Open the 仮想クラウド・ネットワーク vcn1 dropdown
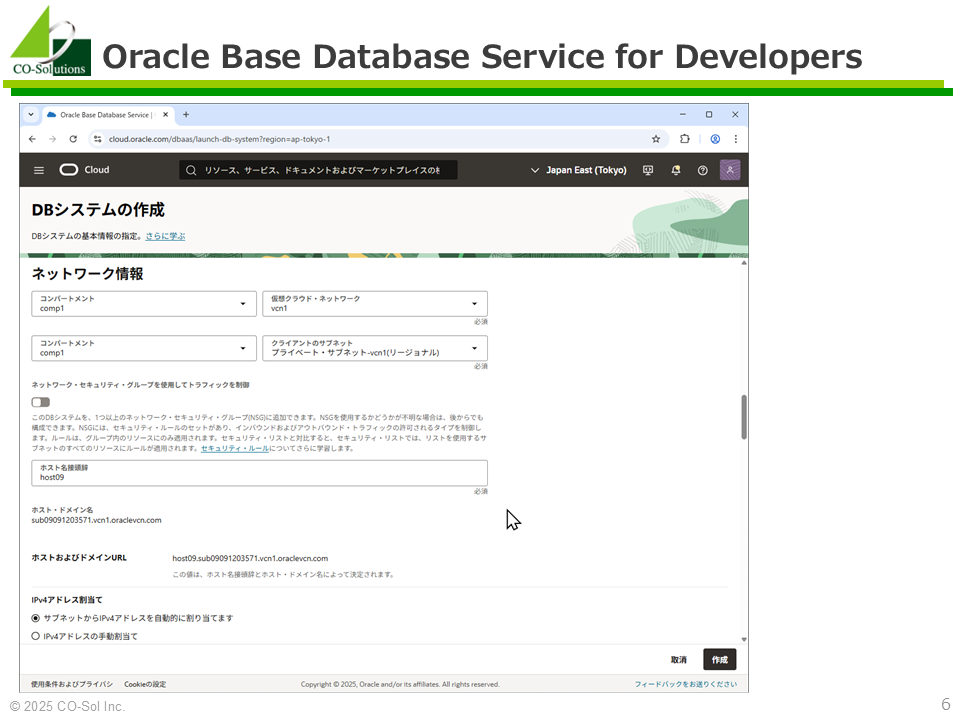Image resolution: width=960 pixels, height=720 pixels. 375,304
